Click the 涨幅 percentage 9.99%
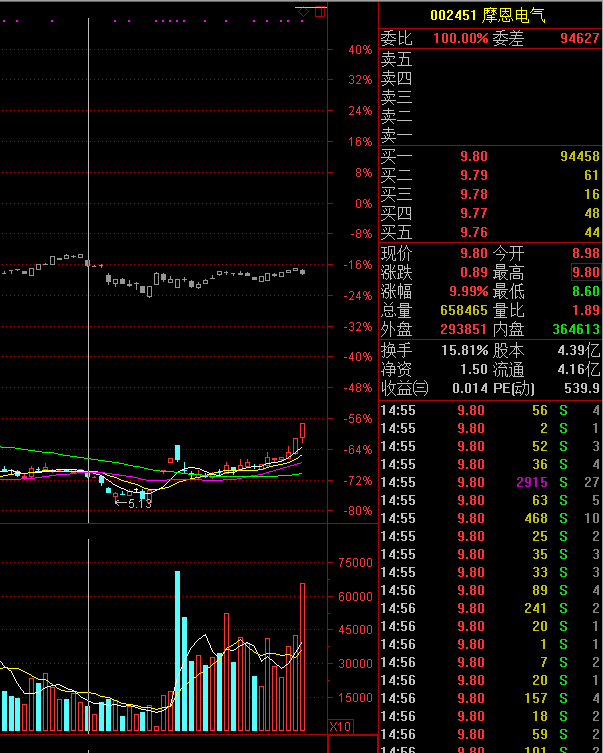The image size is (603, 753). [x=469, y=291]
